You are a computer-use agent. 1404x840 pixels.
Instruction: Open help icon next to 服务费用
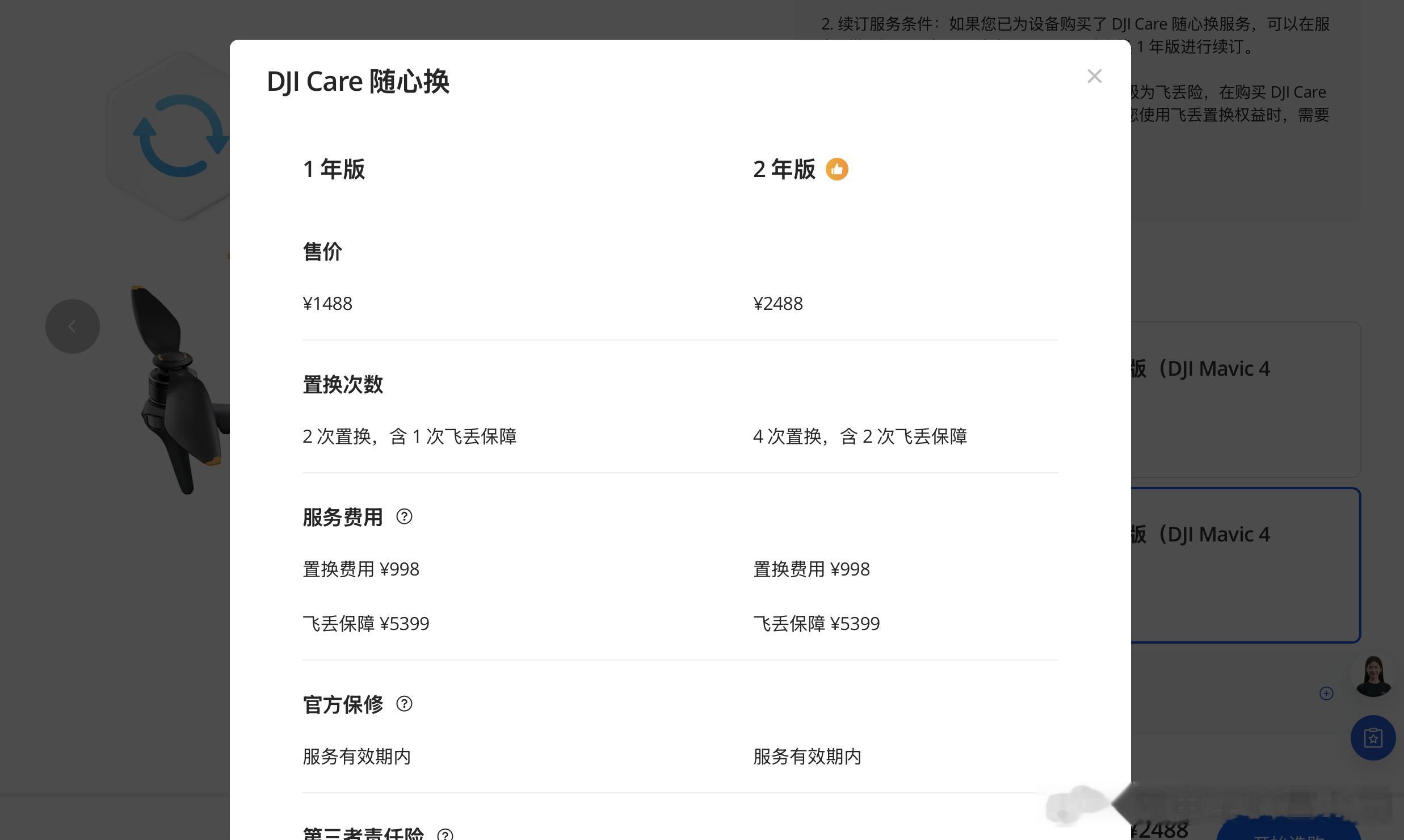[x=404, y=516]
